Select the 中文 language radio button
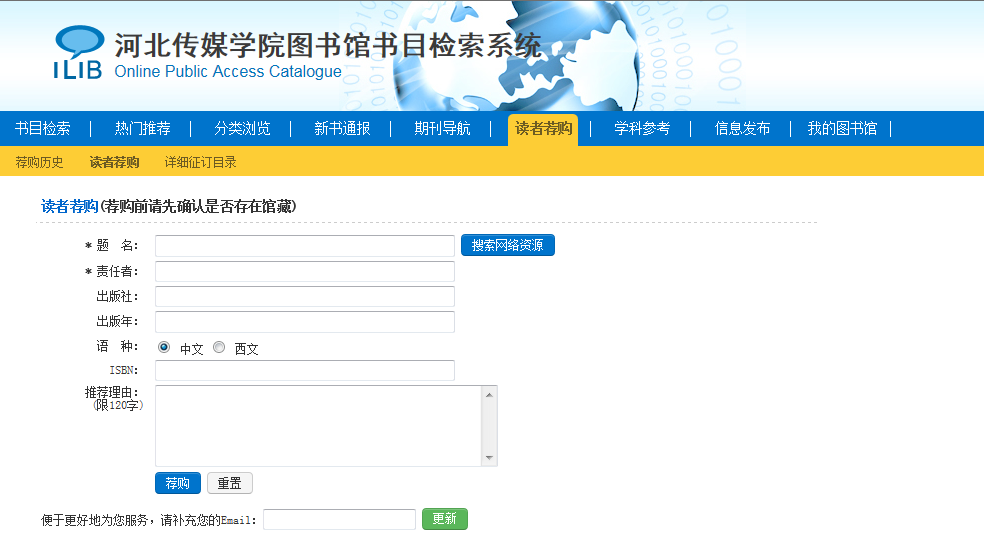The height and width of the screenshot is (536, 984). pyautogui.click(x=164, y=347)
